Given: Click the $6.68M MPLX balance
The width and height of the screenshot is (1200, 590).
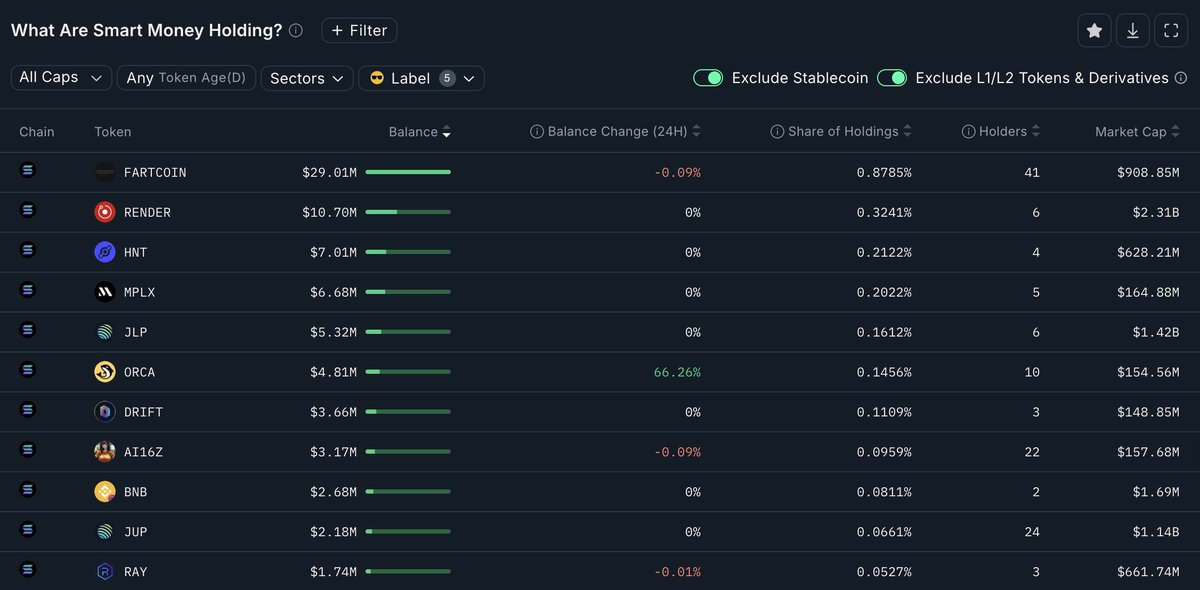Looking at the screenshot, I should pos(334,292).
